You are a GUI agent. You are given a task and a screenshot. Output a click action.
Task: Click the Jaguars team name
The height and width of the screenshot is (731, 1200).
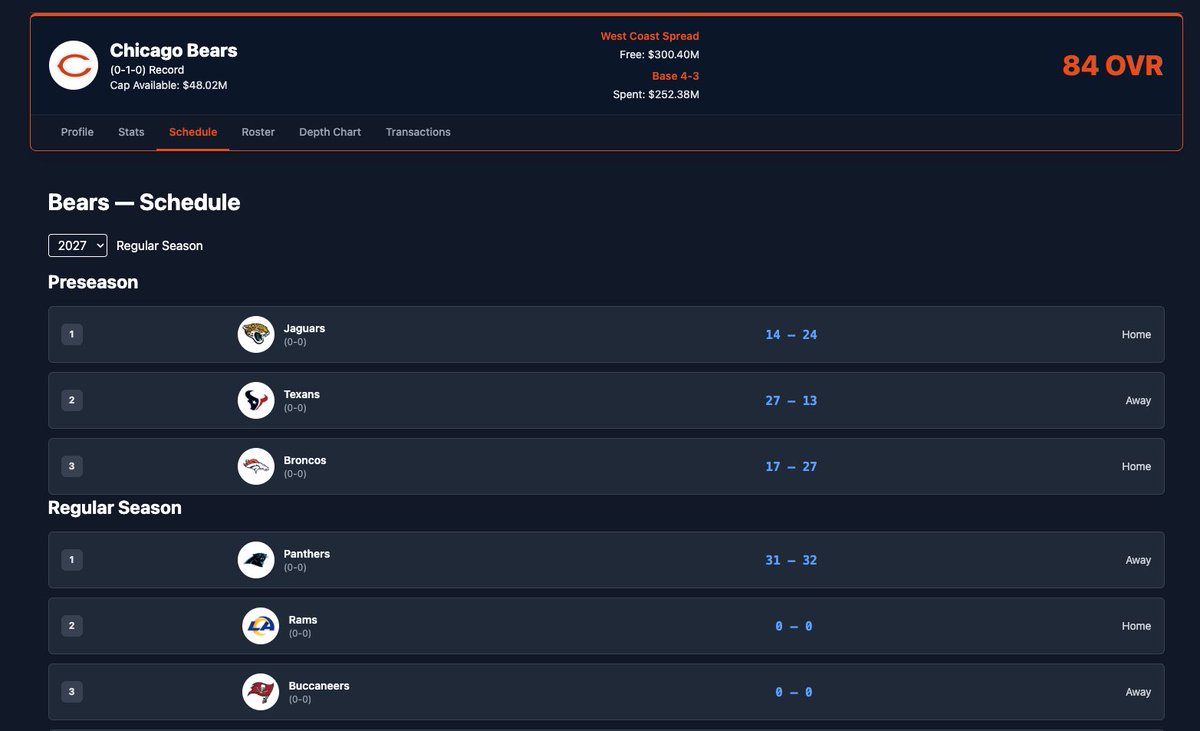304,328
